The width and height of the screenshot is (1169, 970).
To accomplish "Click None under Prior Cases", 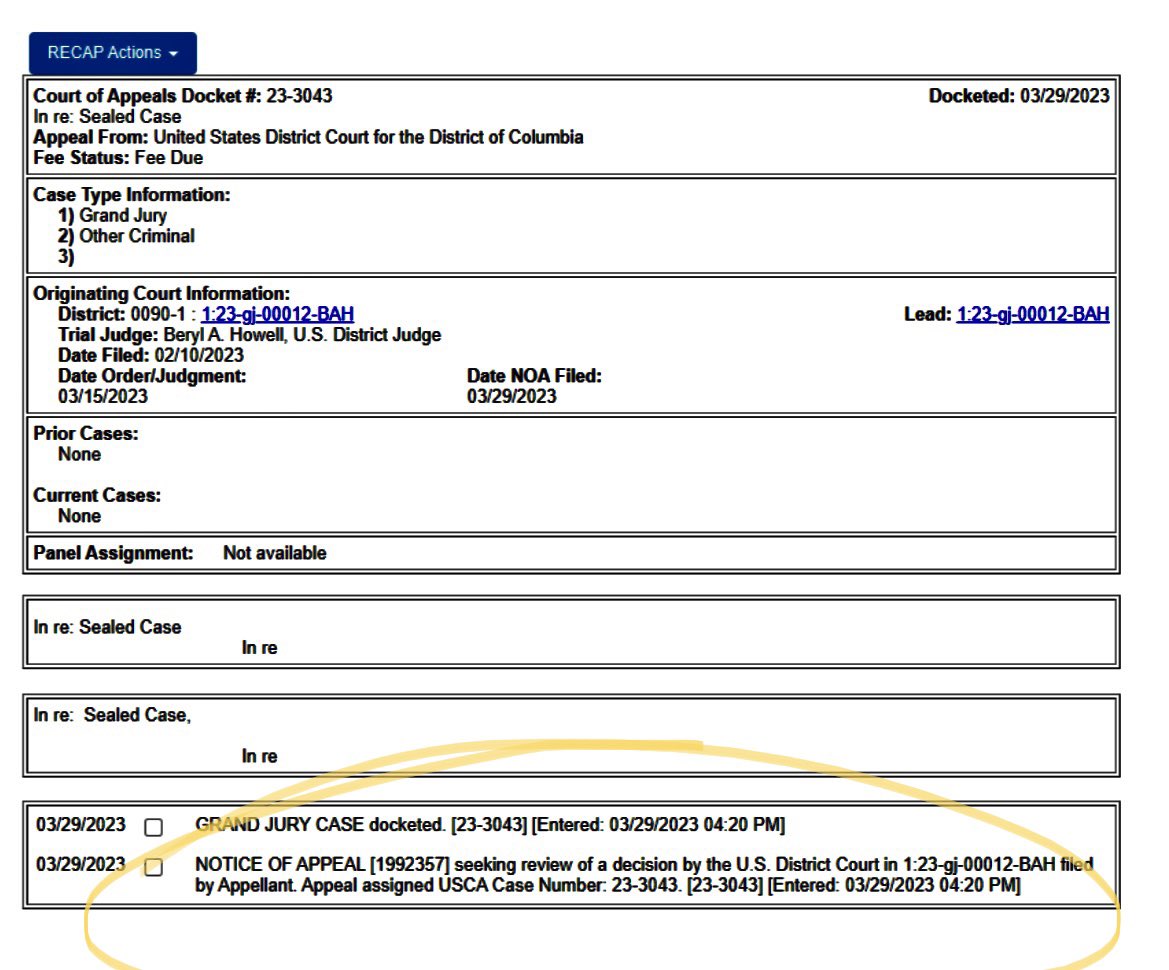I will click(80, 454).
